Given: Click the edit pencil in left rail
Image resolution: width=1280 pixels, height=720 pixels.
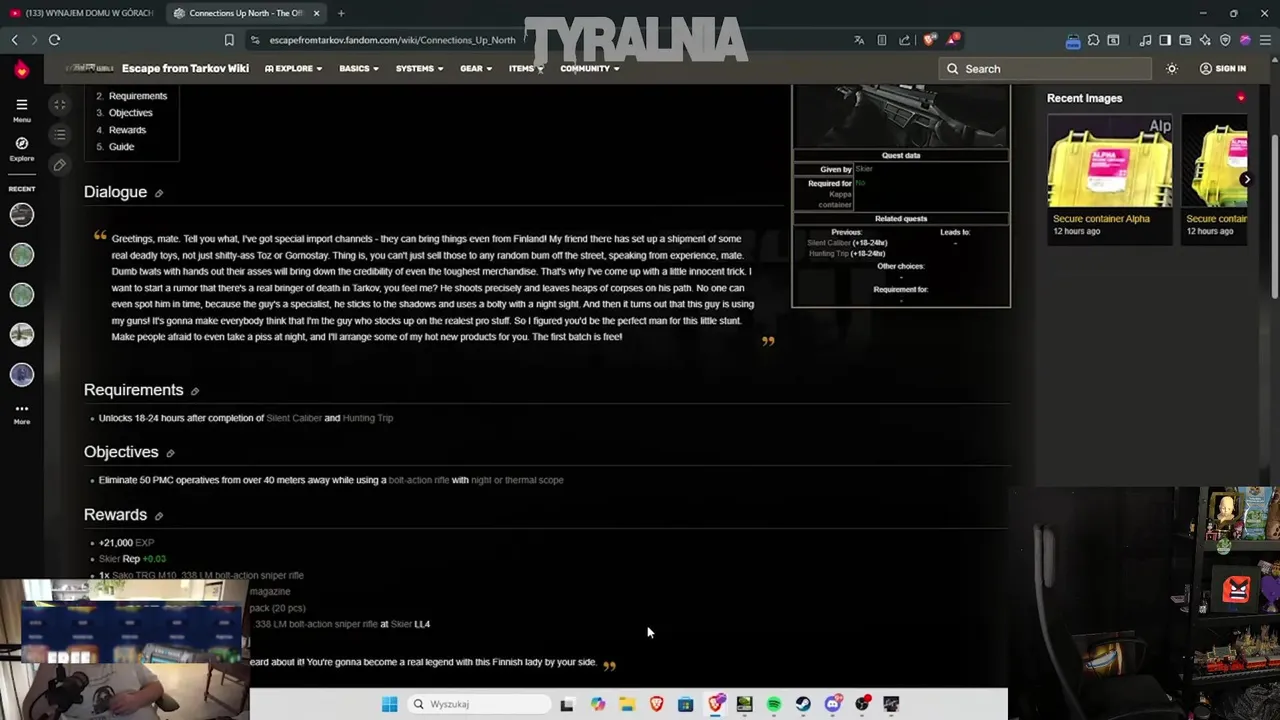Looking at the screenshot, I should [x=60, y=165].
